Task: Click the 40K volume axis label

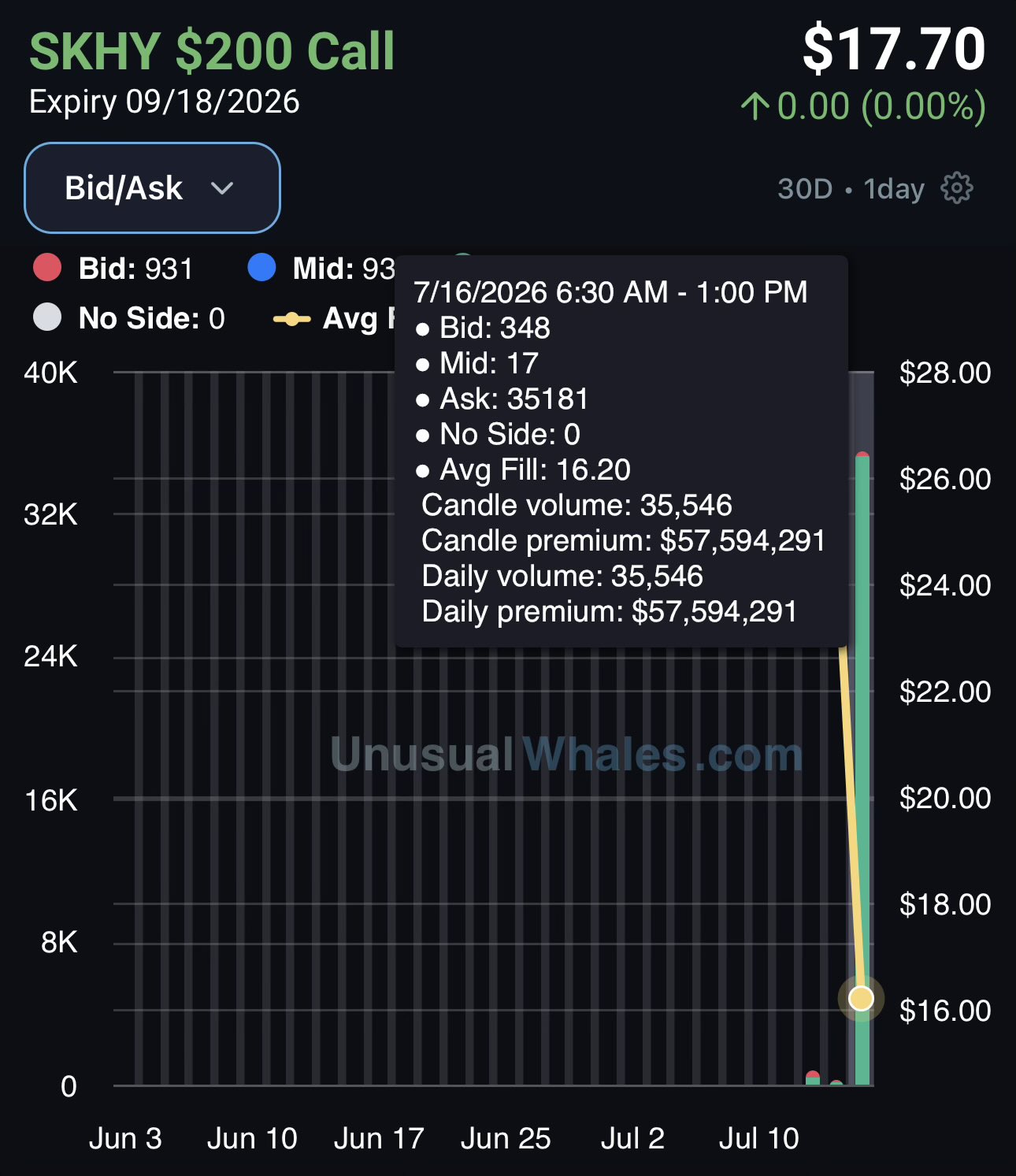Action: click(x=50, y=373)
